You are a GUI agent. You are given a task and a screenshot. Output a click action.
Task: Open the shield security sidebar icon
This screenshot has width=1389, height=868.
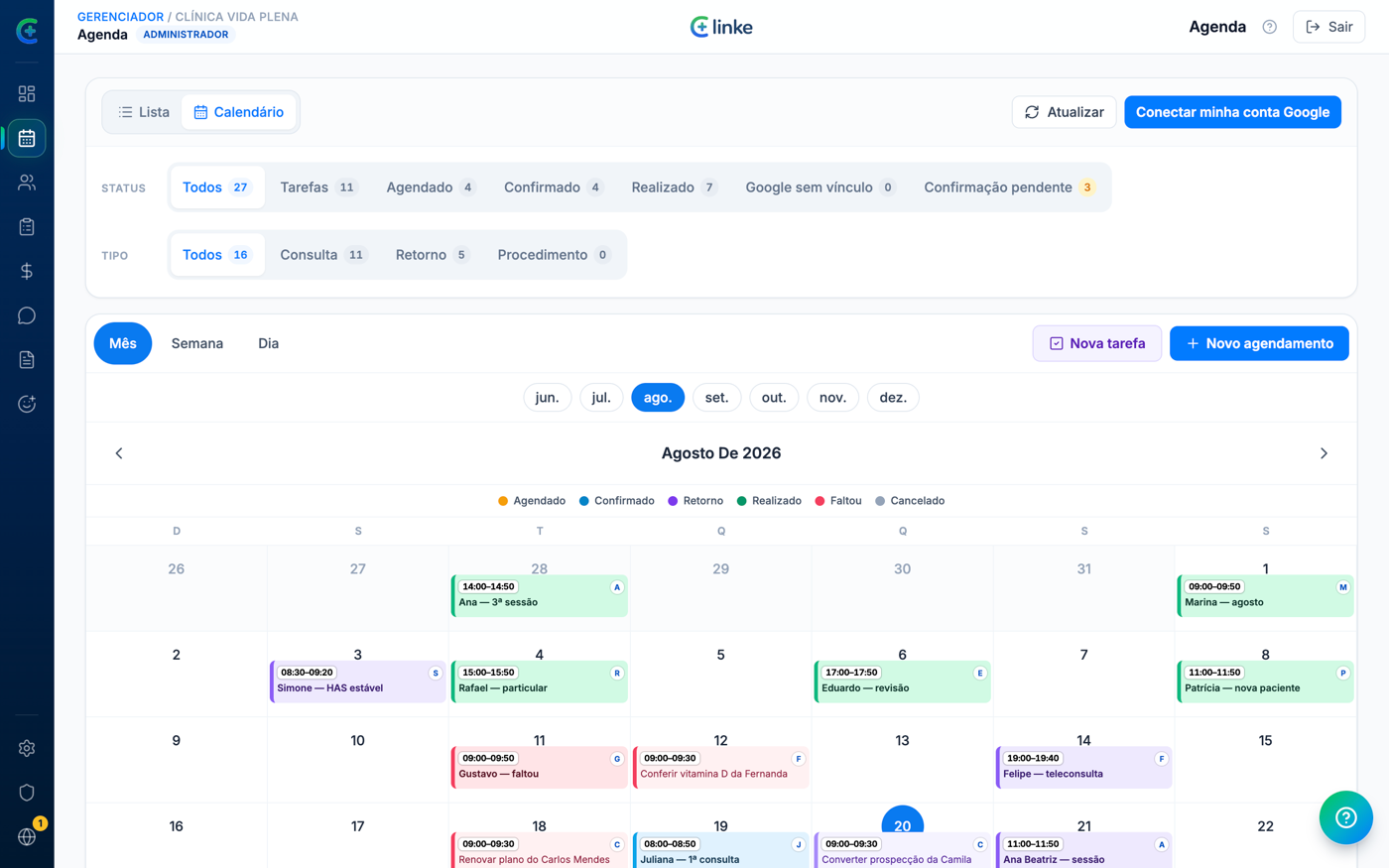point(27,793)
